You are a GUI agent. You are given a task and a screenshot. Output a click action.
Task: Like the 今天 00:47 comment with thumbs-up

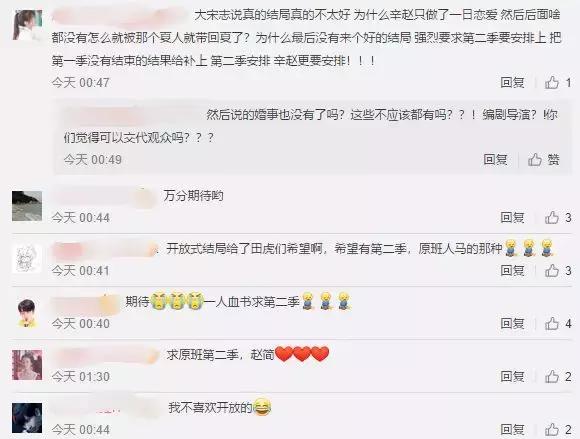click(x=558, y=82)
